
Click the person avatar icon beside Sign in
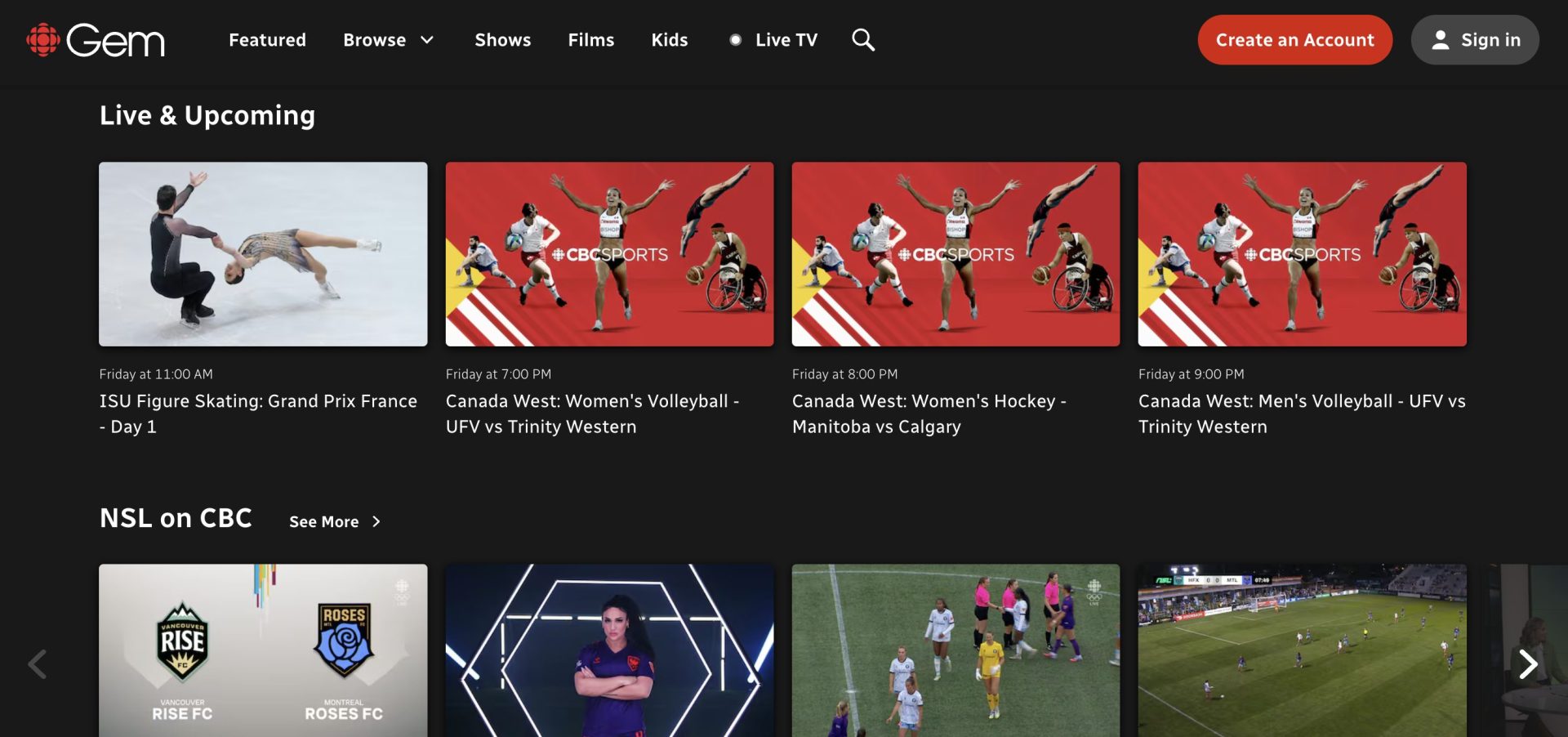coord(1442,39)
